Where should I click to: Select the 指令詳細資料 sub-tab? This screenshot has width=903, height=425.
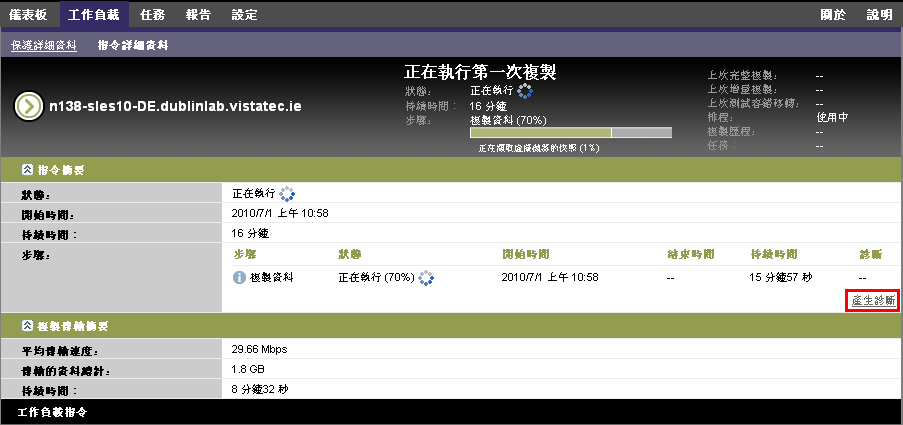coord(133,46)
